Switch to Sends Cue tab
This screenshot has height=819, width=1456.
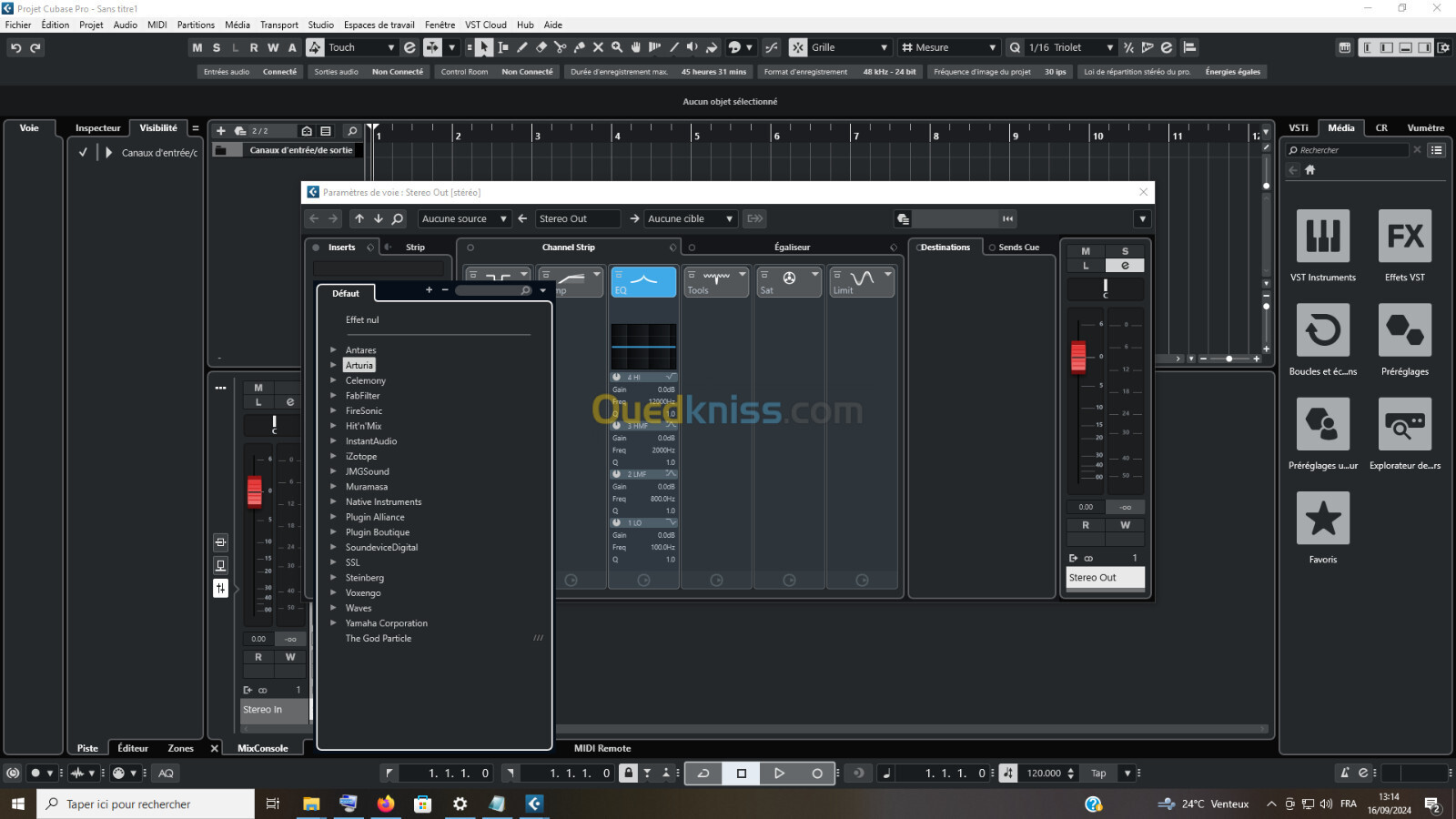[1019, 248]
